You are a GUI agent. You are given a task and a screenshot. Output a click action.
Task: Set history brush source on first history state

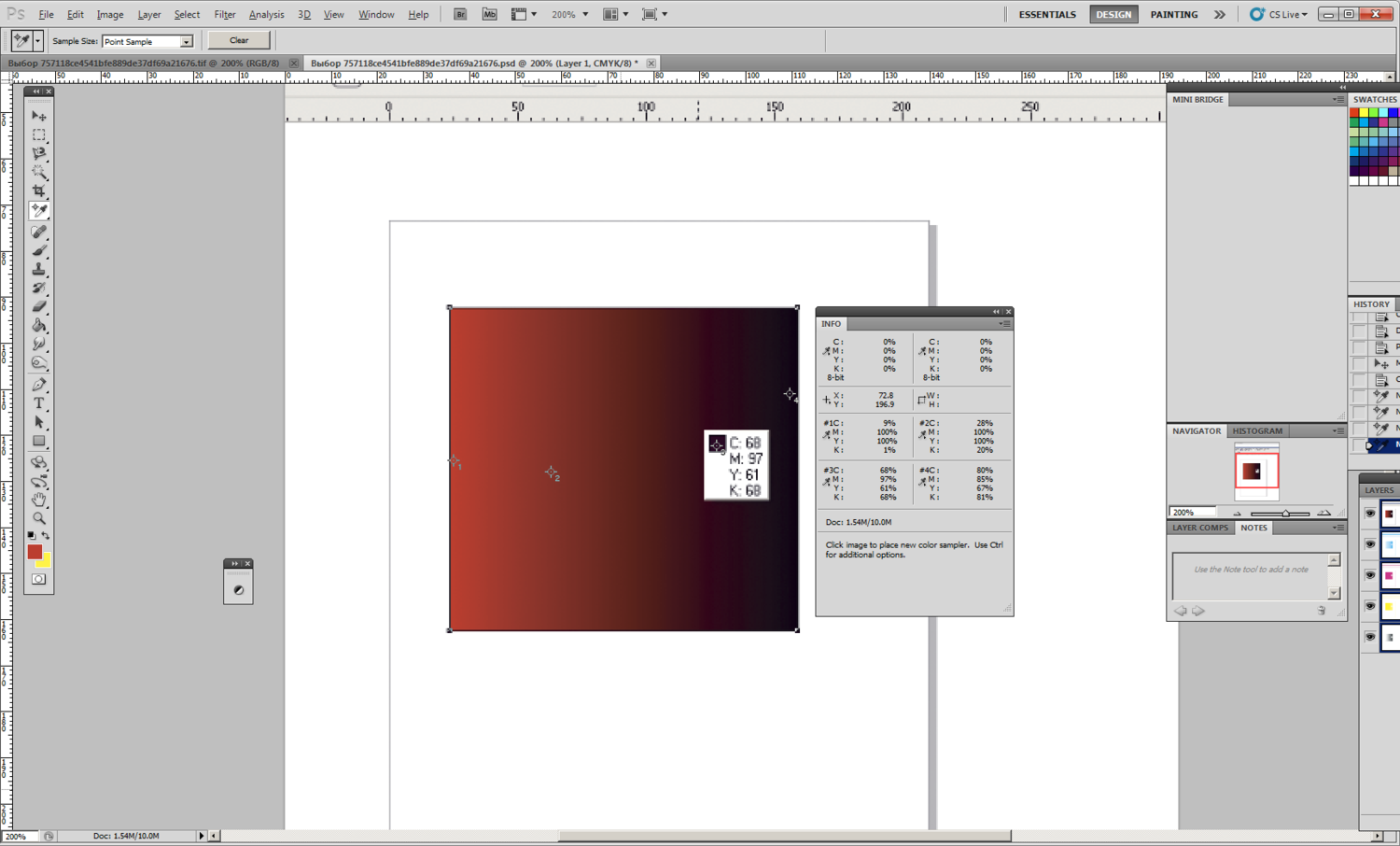click(1360, 317)
